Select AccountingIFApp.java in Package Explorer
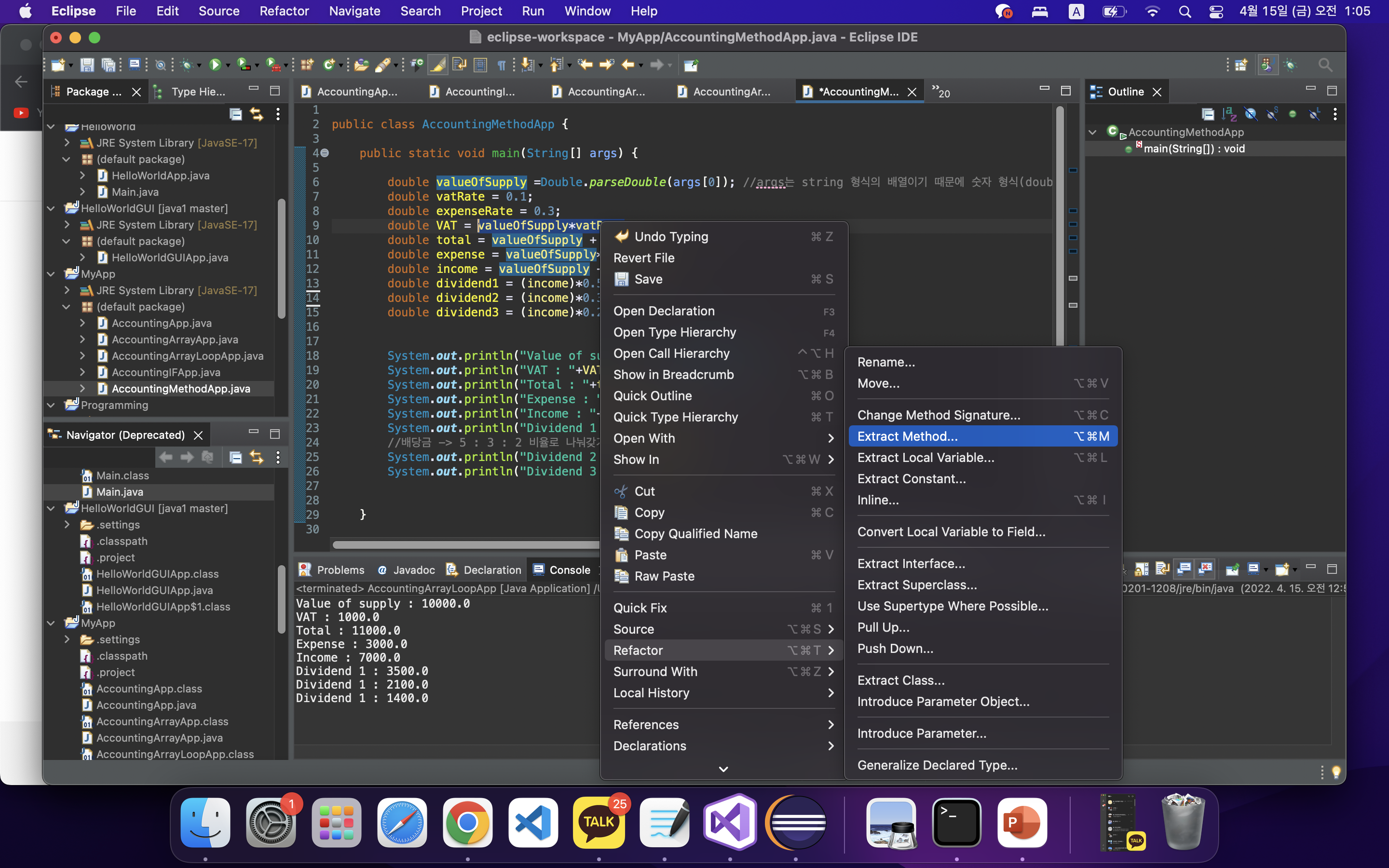This screenshot has width=1389, height=868. pyautogui.click(x=165, y=372)
